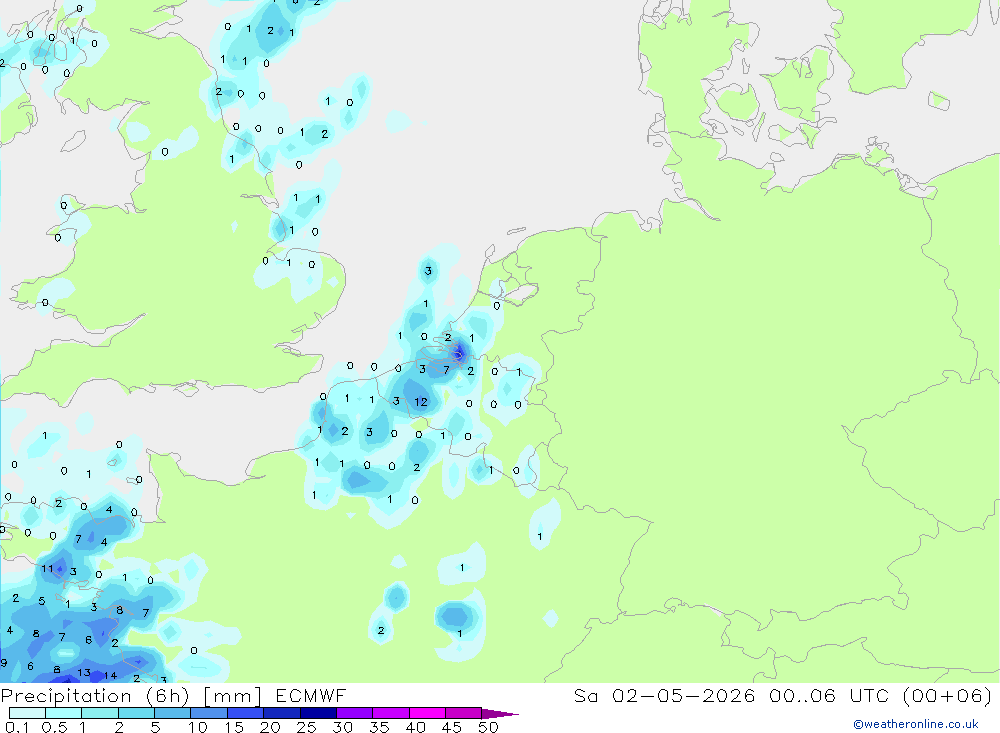
Task: Select the 15–20 mm legend color swatch
Action: [x=246, y=713]
